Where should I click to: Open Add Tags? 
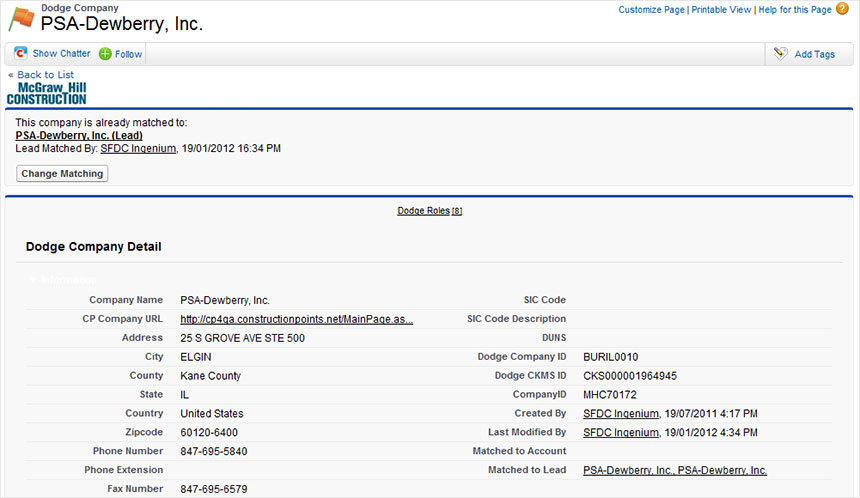[x=814, y=54]
